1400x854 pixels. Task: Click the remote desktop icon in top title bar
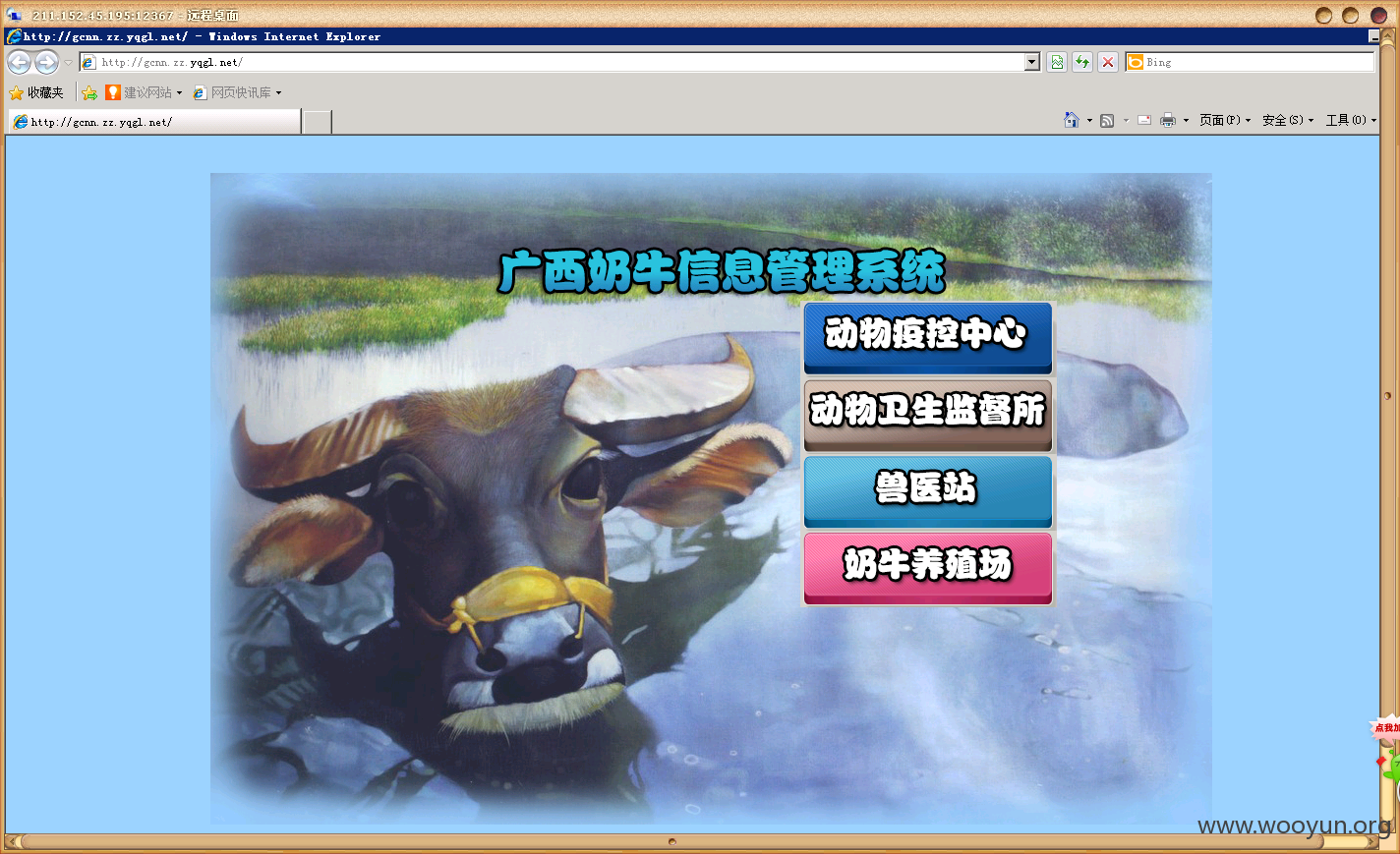14,15
